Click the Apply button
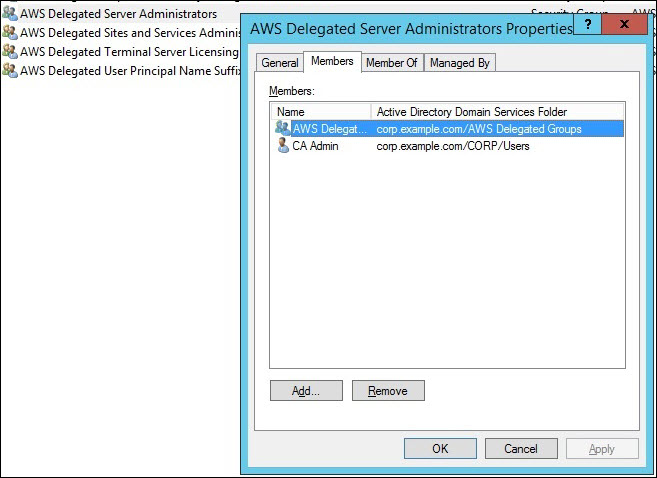The width and height of the screenshot is (657, 478). pyautogui.click(x=602, y=449)
